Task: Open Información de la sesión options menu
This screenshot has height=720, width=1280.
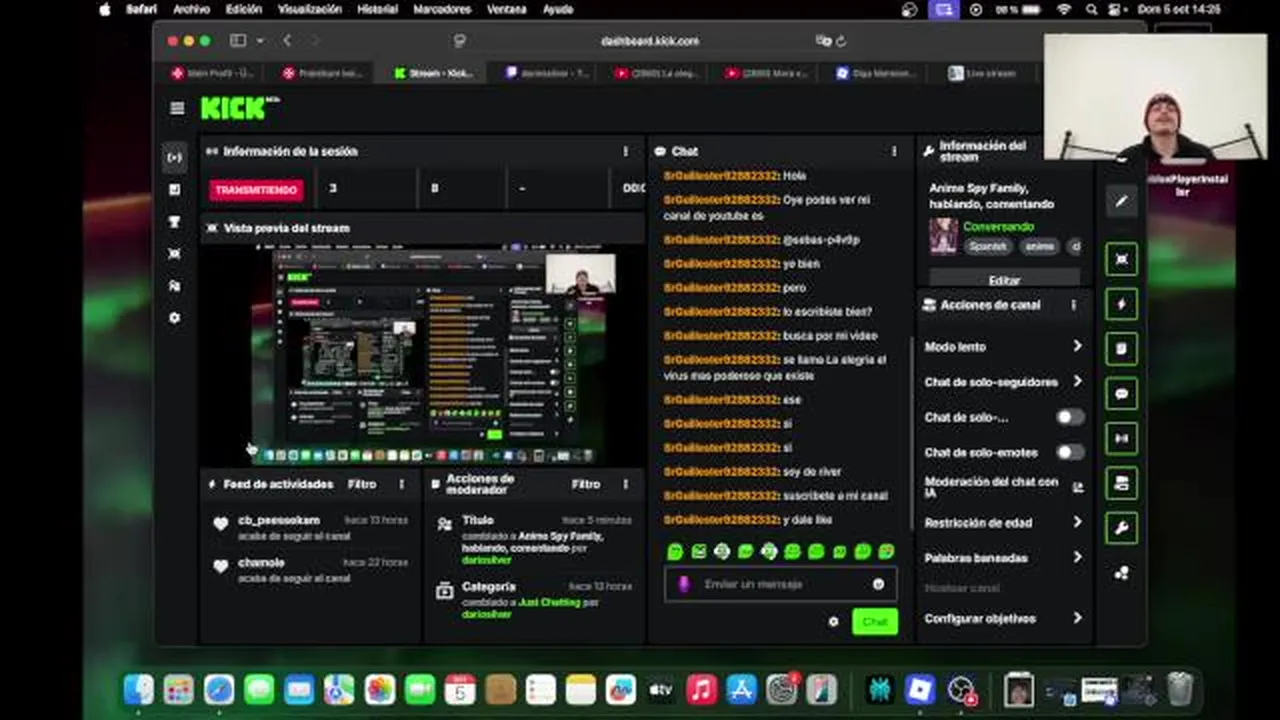Action: tap(626, 151)
